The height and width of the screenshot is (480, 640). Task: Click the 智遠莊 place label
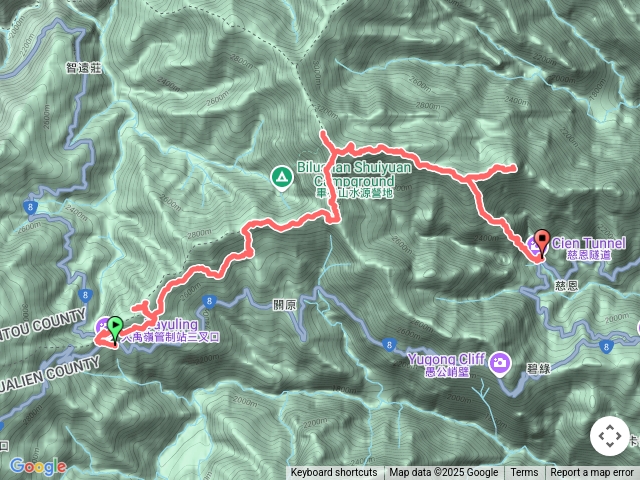tap(84, 68)
